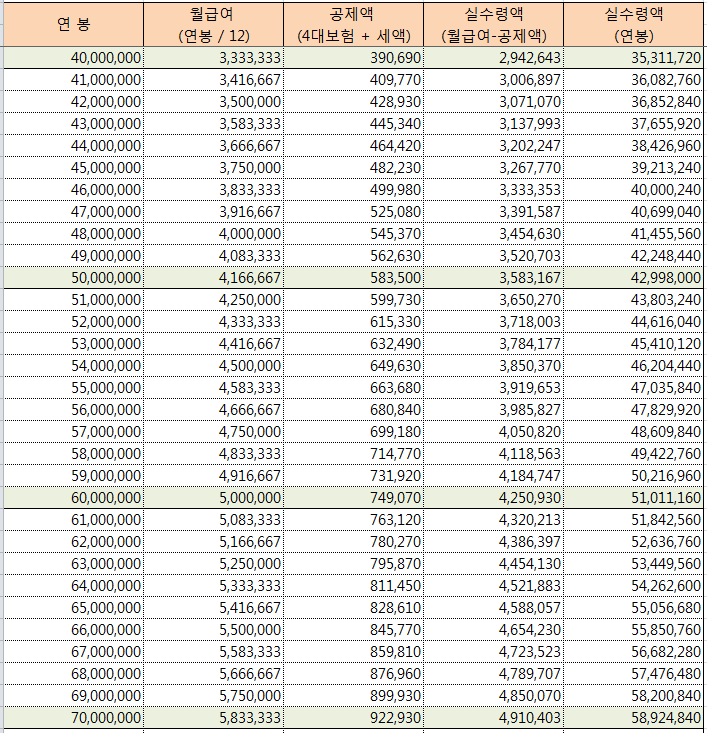Select the cell showing 525,080
The image size is (707, 733).
pyautogui.click(x=354, y=212)
